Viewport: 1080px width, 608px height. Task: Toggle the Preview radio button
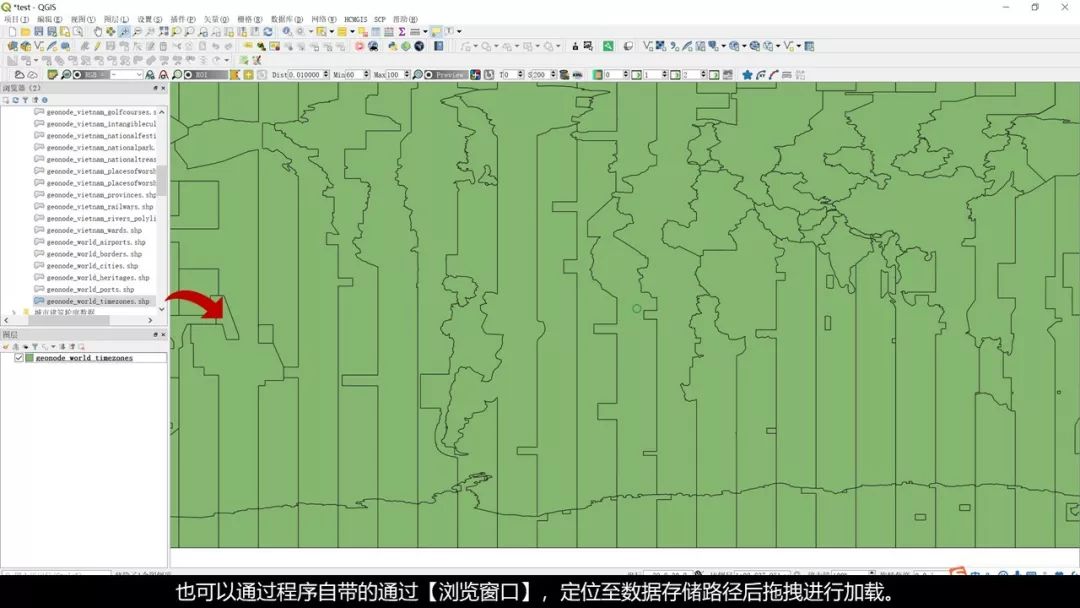pyautogui.click(x=429, y=74)
